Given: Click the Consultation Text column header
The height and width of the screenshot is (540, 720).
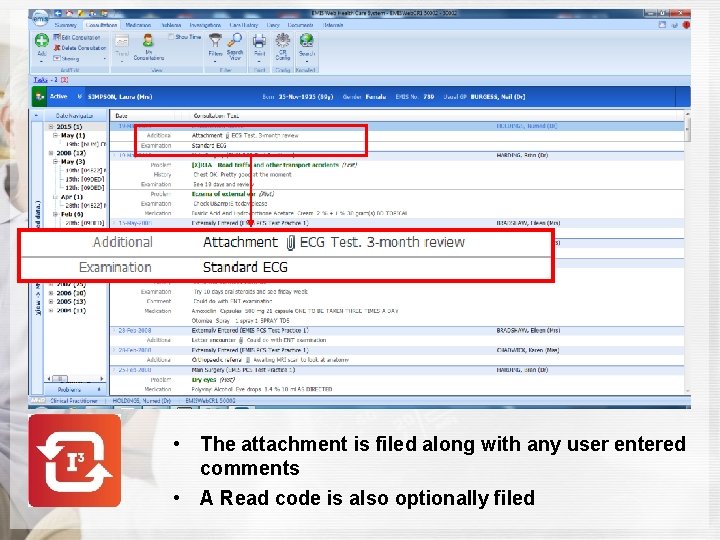Looking at the screenshot, I should click(x=216, y=116).
